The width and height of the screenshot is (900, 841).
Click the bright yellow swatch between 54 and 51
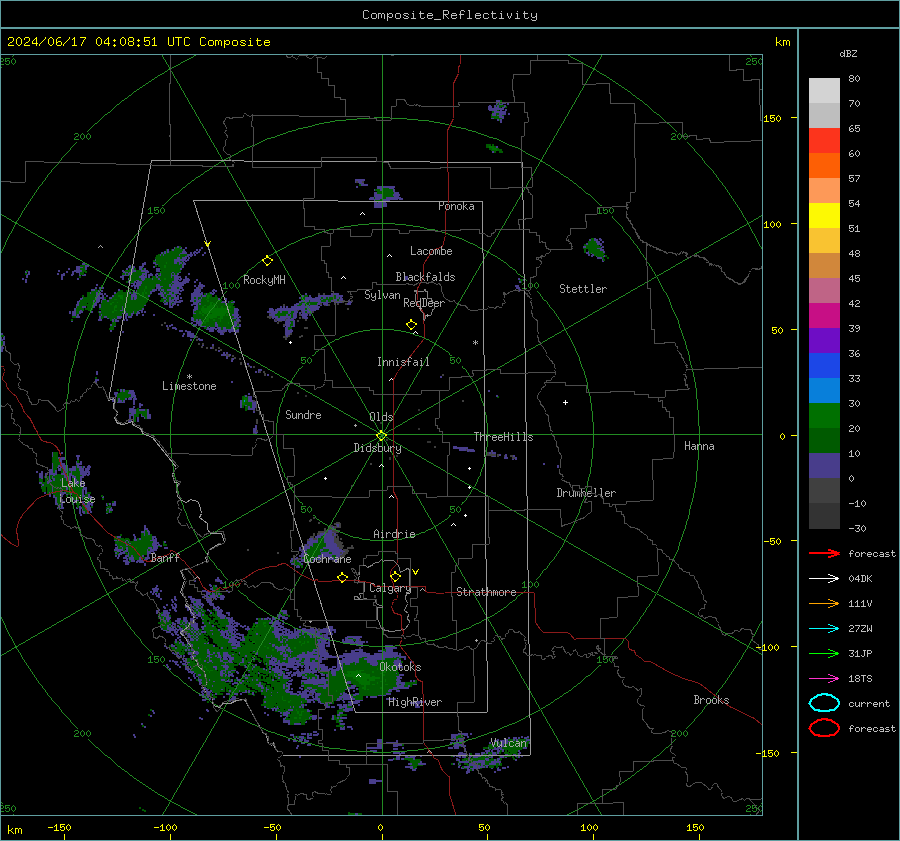[824, 216]
